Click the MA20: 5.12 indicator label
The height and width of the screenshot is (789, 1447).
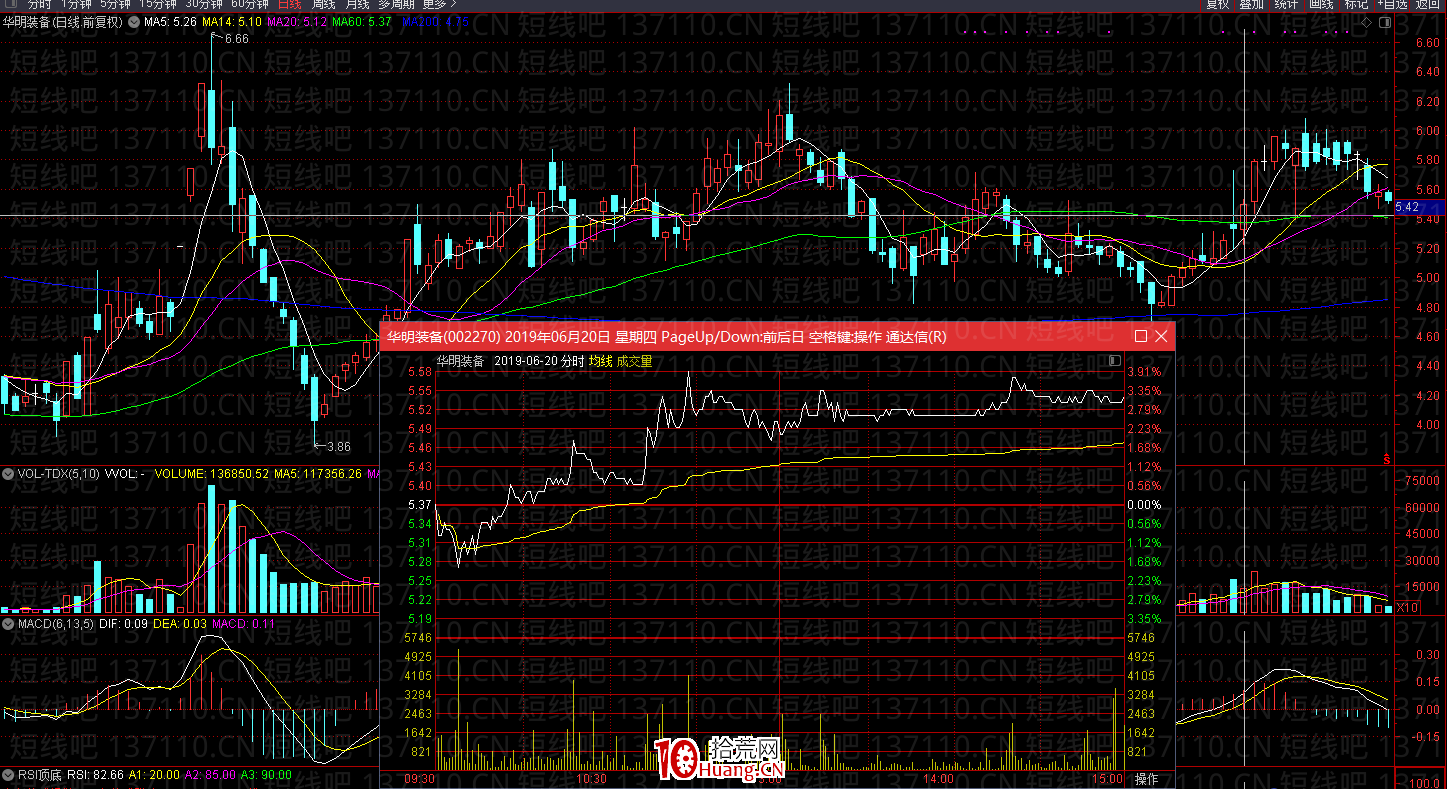299,21
